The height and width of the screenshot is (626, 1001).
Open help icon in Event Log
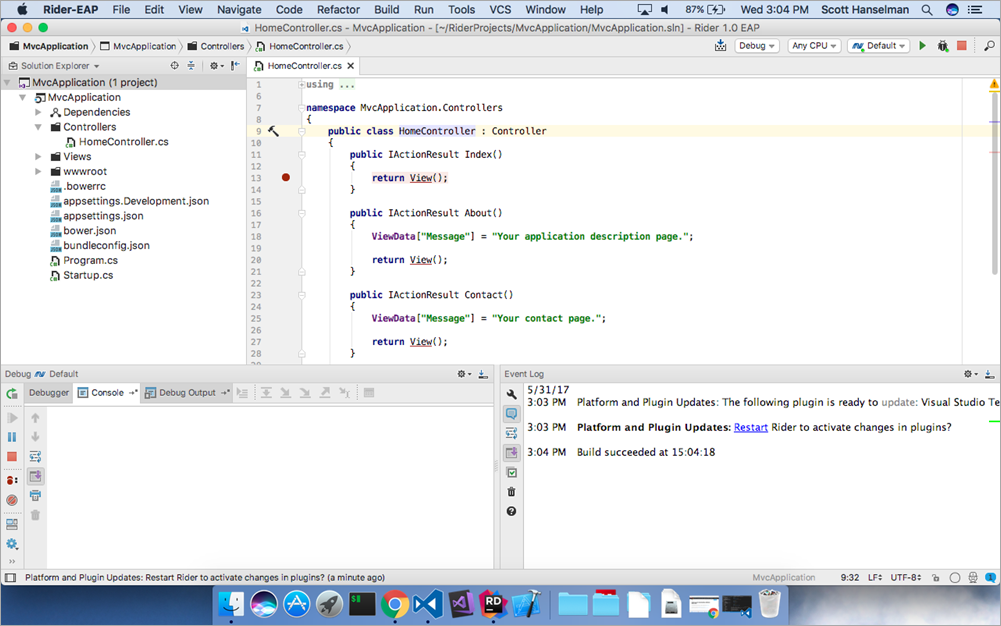pyautogui.click(x=511, y=512)
